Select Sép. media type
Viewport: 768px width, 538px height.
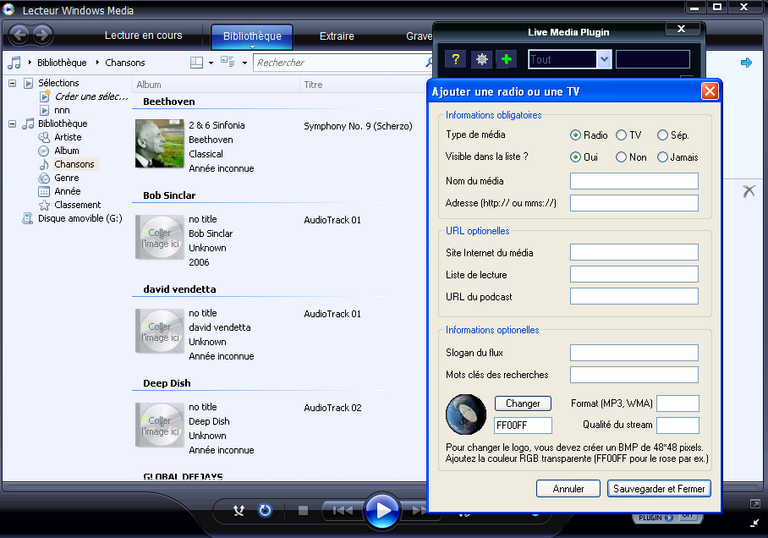tap(663, 135)
